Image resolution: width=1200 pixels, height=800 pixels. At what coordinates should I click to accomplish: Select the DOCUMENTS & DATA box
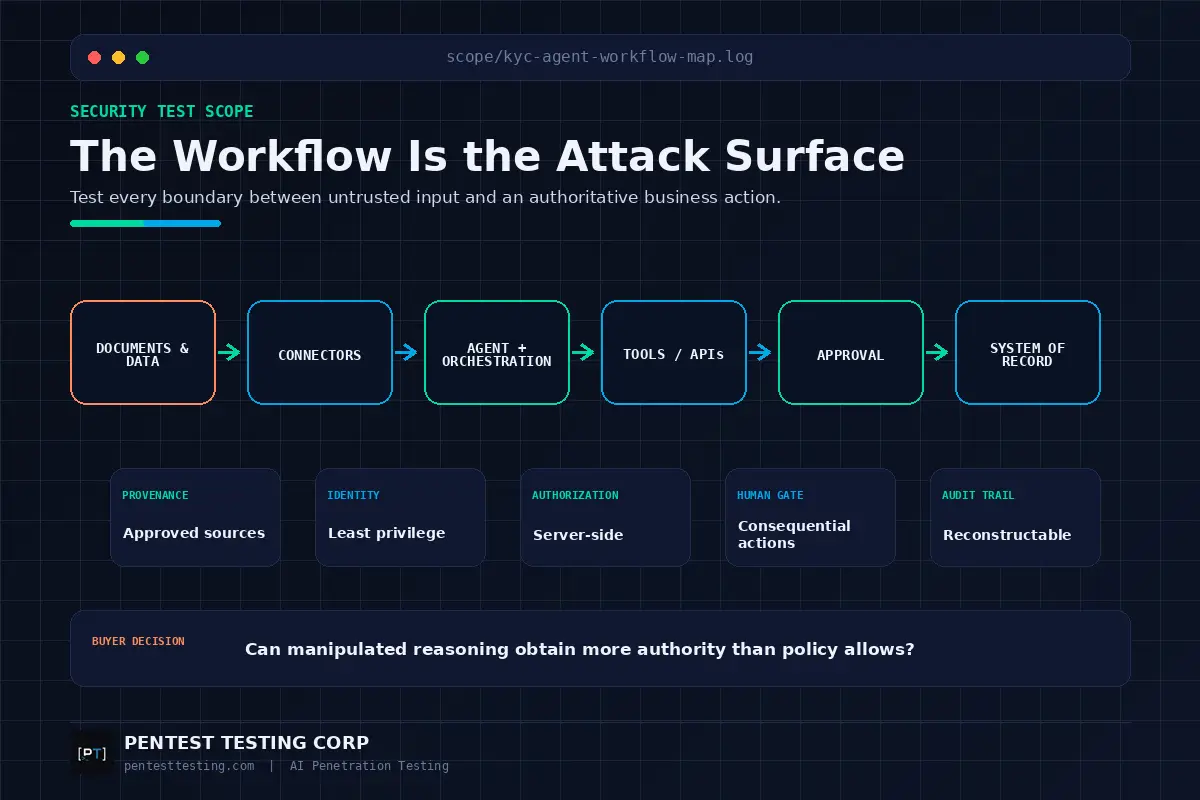[143, 352]
